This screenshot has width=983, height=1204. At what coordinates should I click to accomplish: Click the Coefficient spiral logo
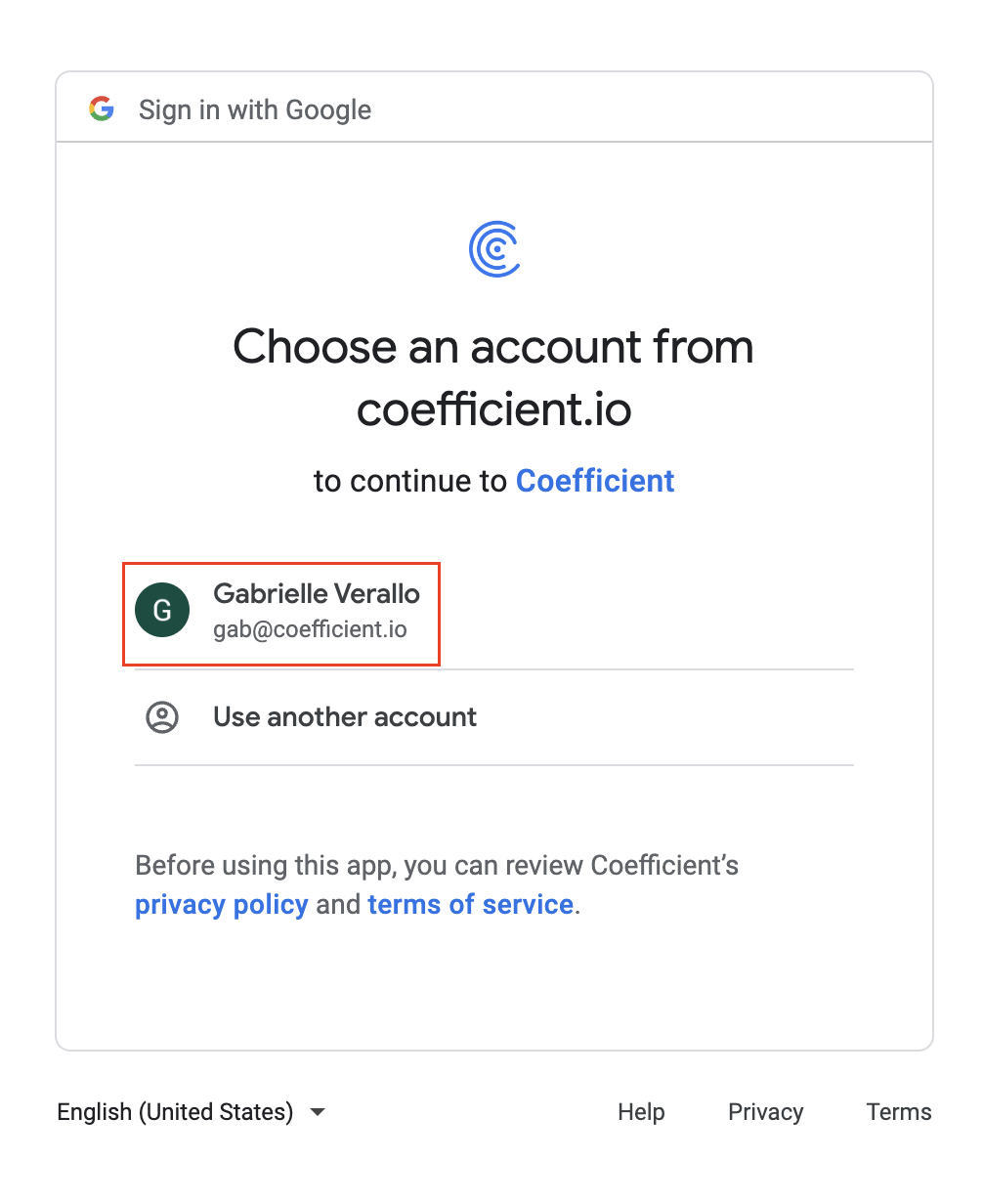494,248
